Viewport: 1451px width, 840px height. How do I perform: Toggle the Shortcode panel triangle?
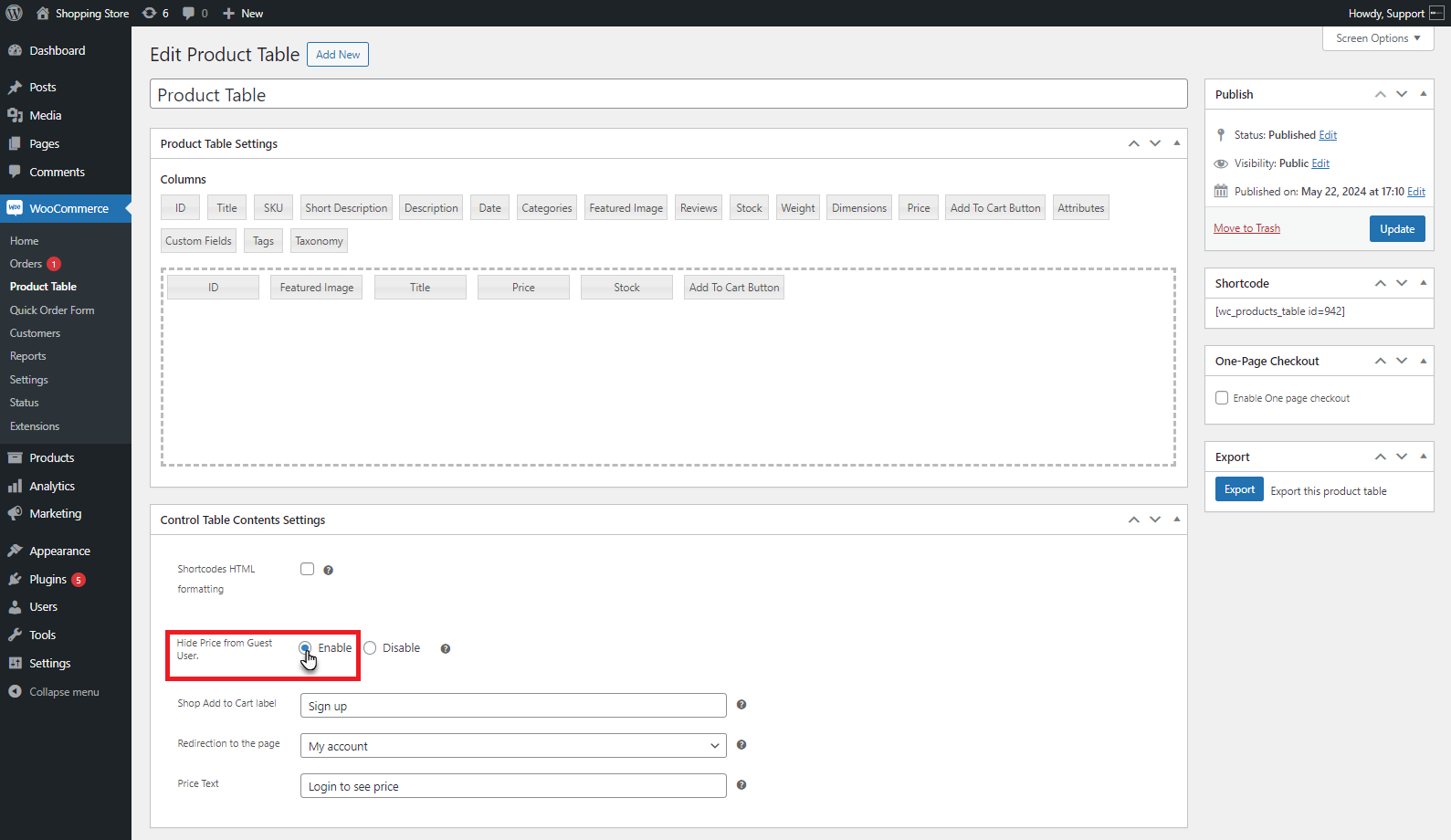pos(1424,283)
